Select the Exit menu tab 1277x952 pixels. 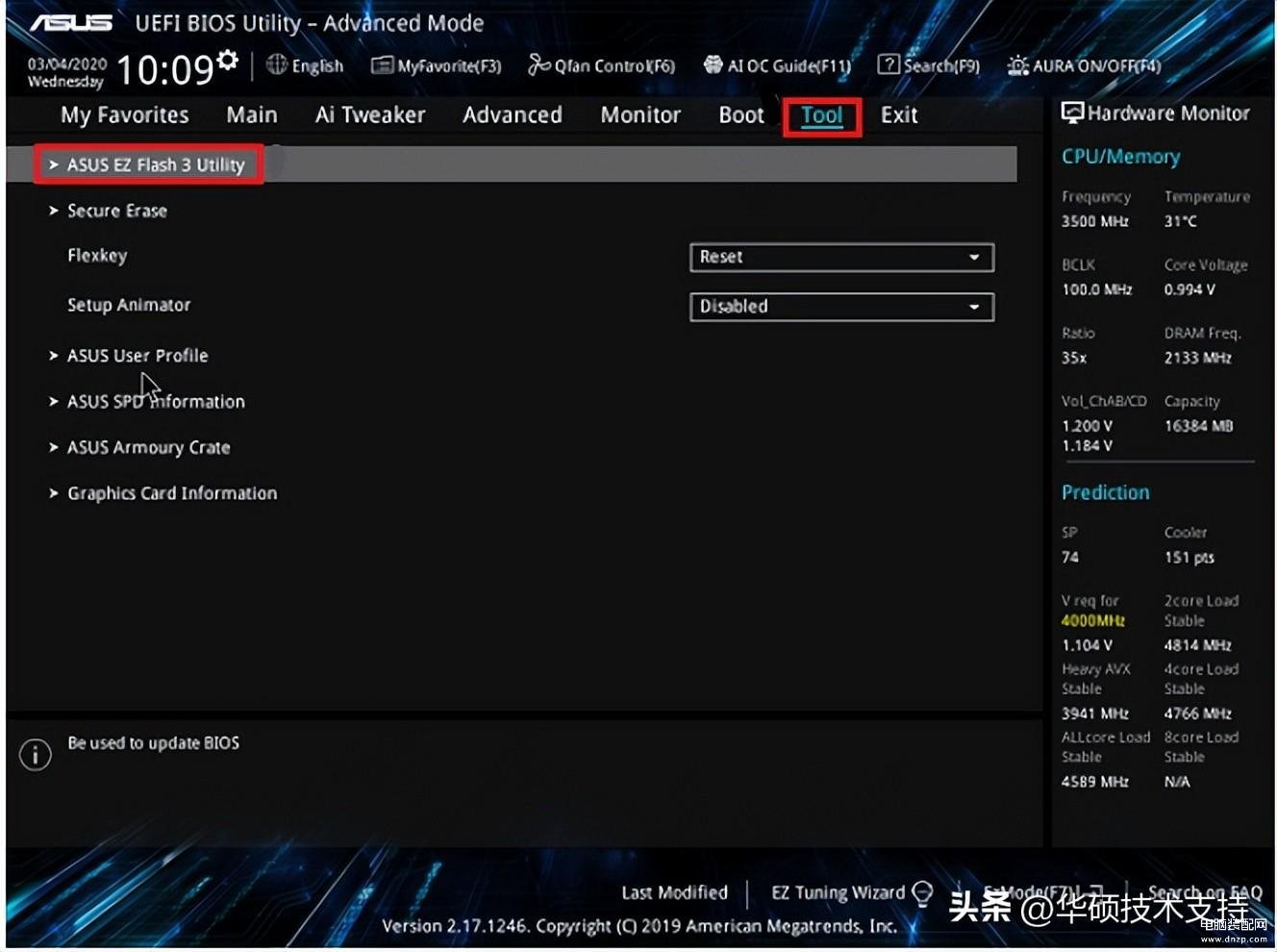(899, 114)
